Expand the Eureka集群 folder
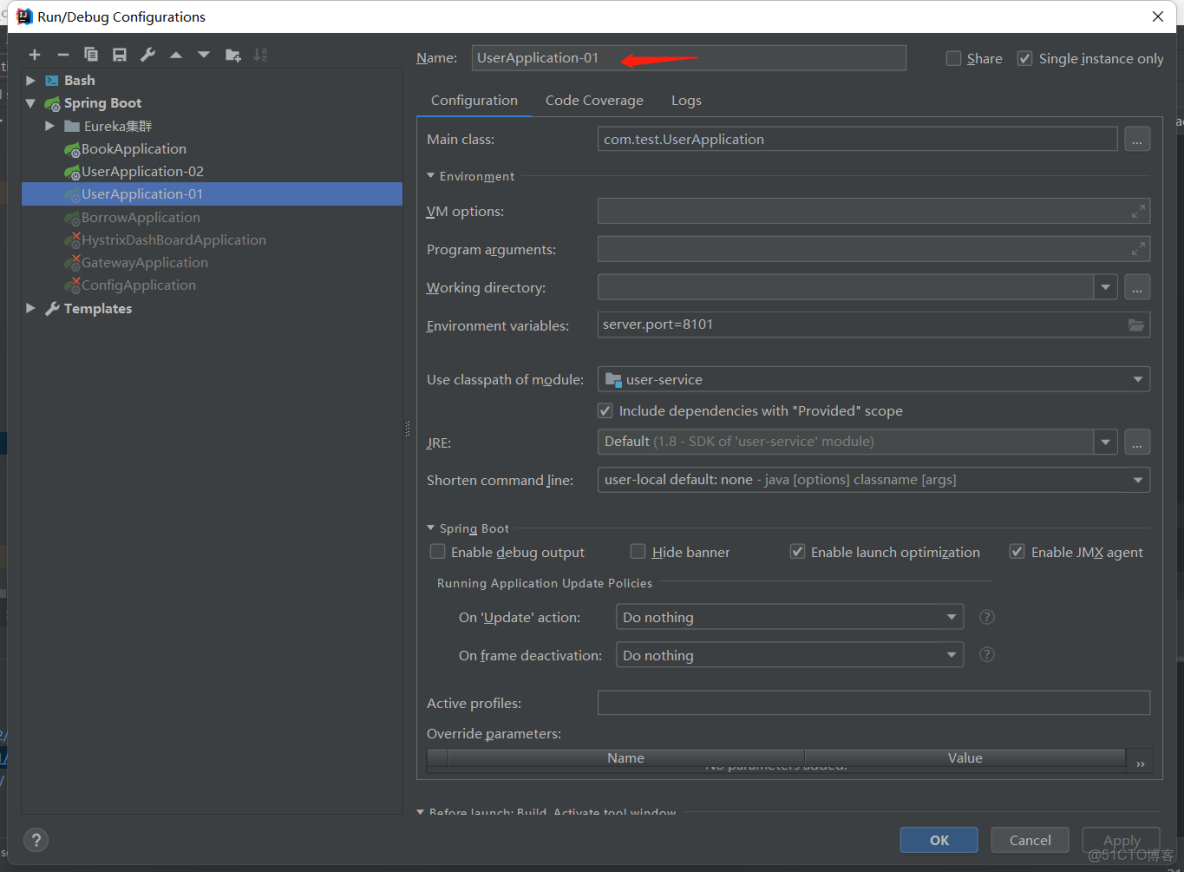The image size is (1184, 872). pyautogui.click(x=49, y=125)
